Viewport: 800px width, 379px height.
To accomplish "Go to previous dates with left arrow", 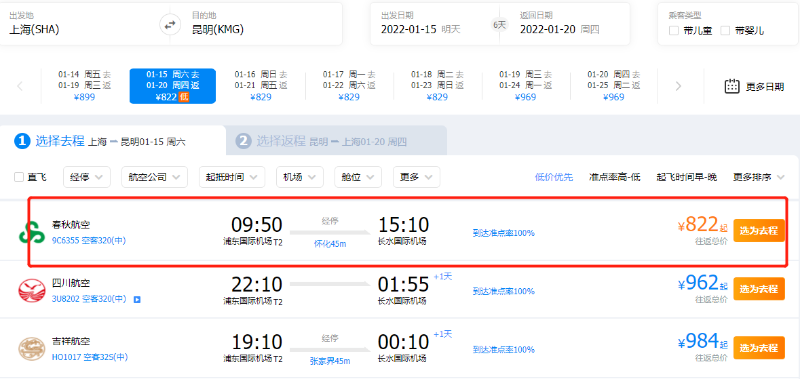I will point(20,86).
